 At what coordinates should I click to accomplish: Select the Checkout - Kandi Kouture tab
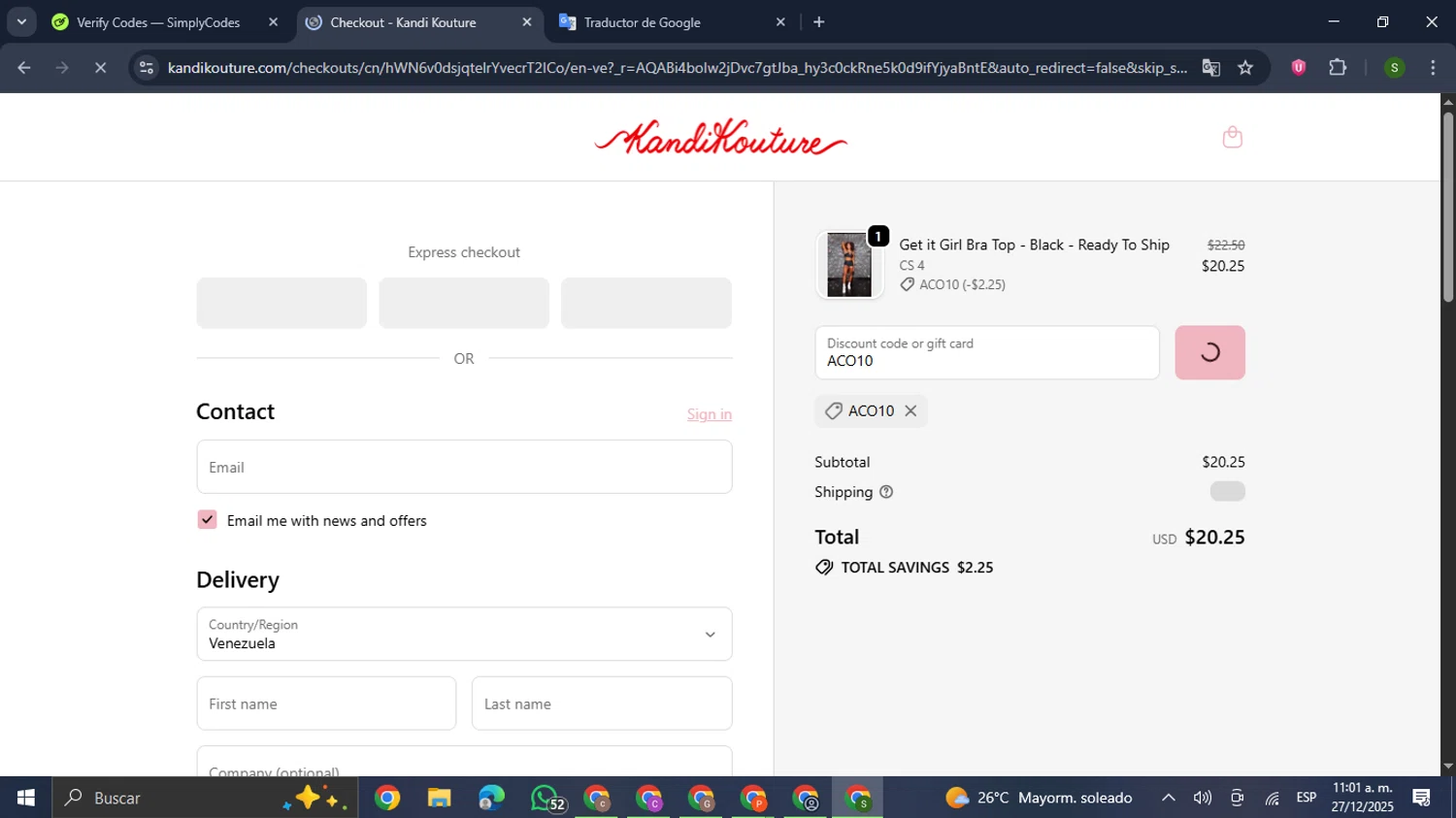[403, 22]
